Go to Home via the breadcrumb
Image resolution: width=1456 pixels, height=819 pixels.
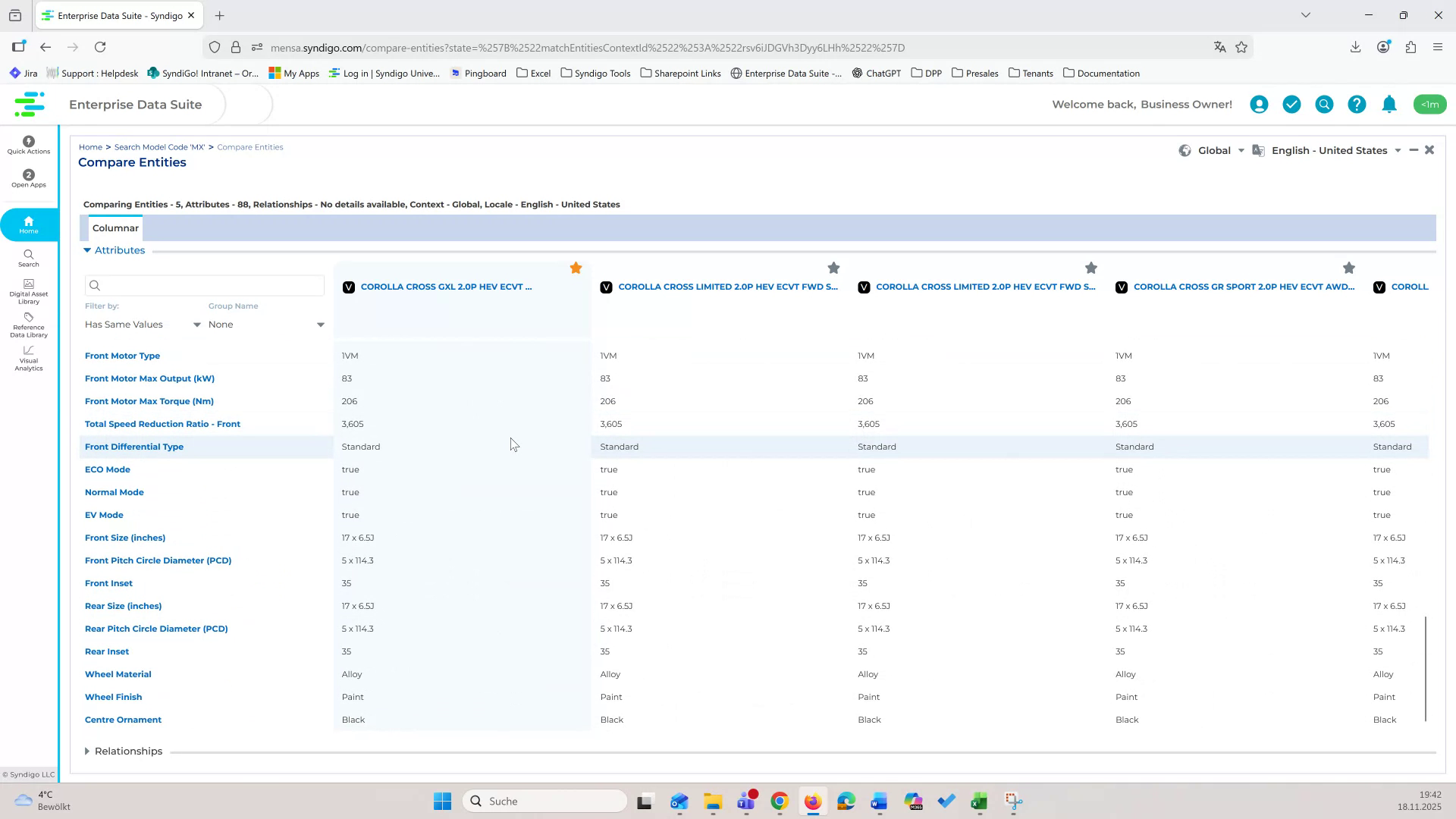(x=90, y=146)
